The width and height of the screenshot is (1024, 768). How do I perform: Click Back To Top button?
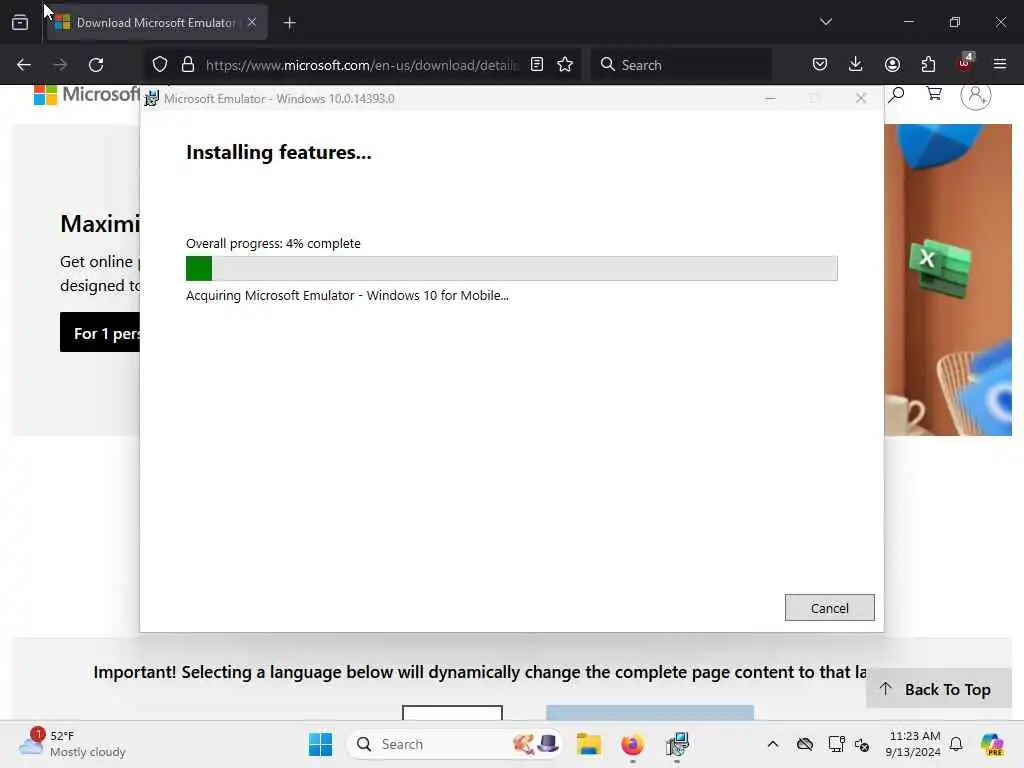coord(938,689)
